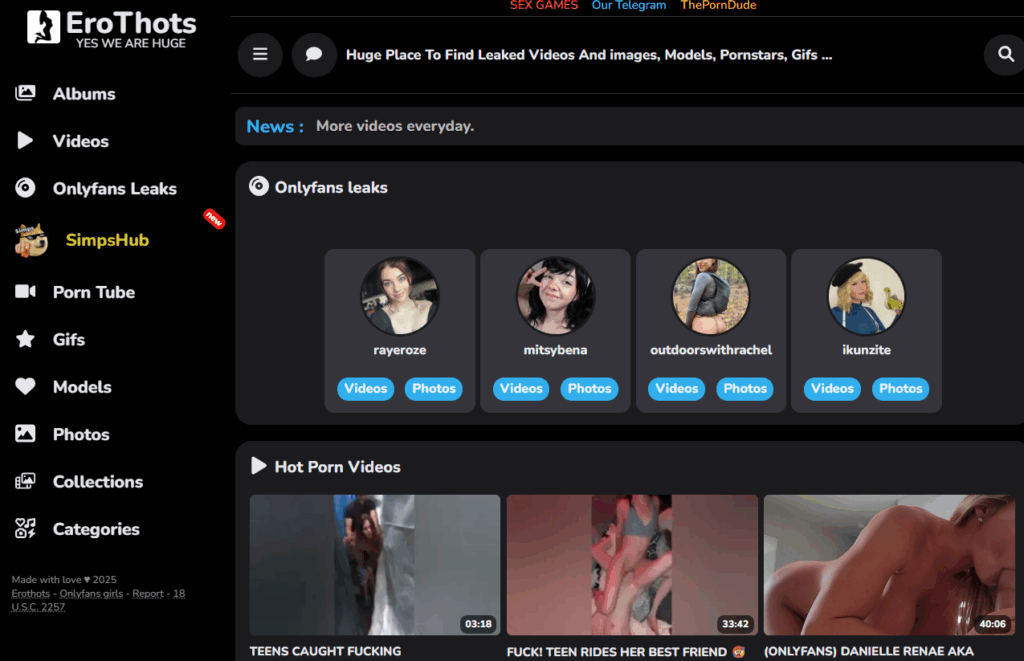The image size is (1024, 661).
Task: Click the Videos play icon in sidebar
Action: click(25, 140)
